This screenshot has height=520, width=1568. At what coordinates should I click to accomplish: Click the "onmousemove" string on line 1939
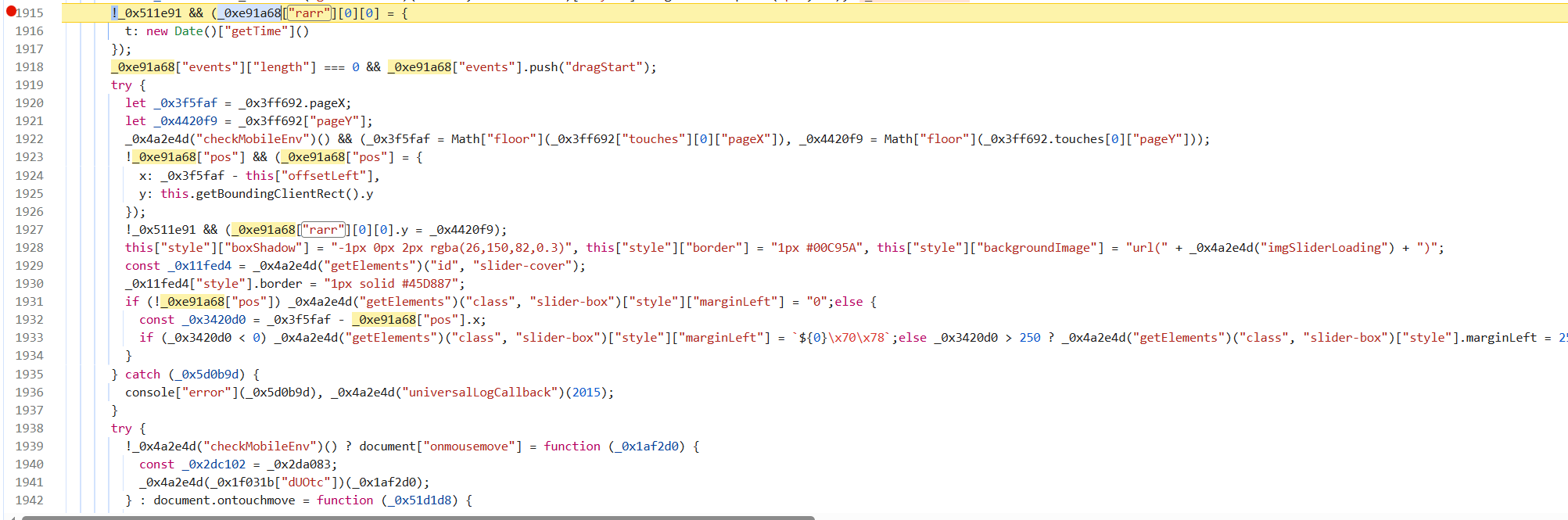(469, 446)
